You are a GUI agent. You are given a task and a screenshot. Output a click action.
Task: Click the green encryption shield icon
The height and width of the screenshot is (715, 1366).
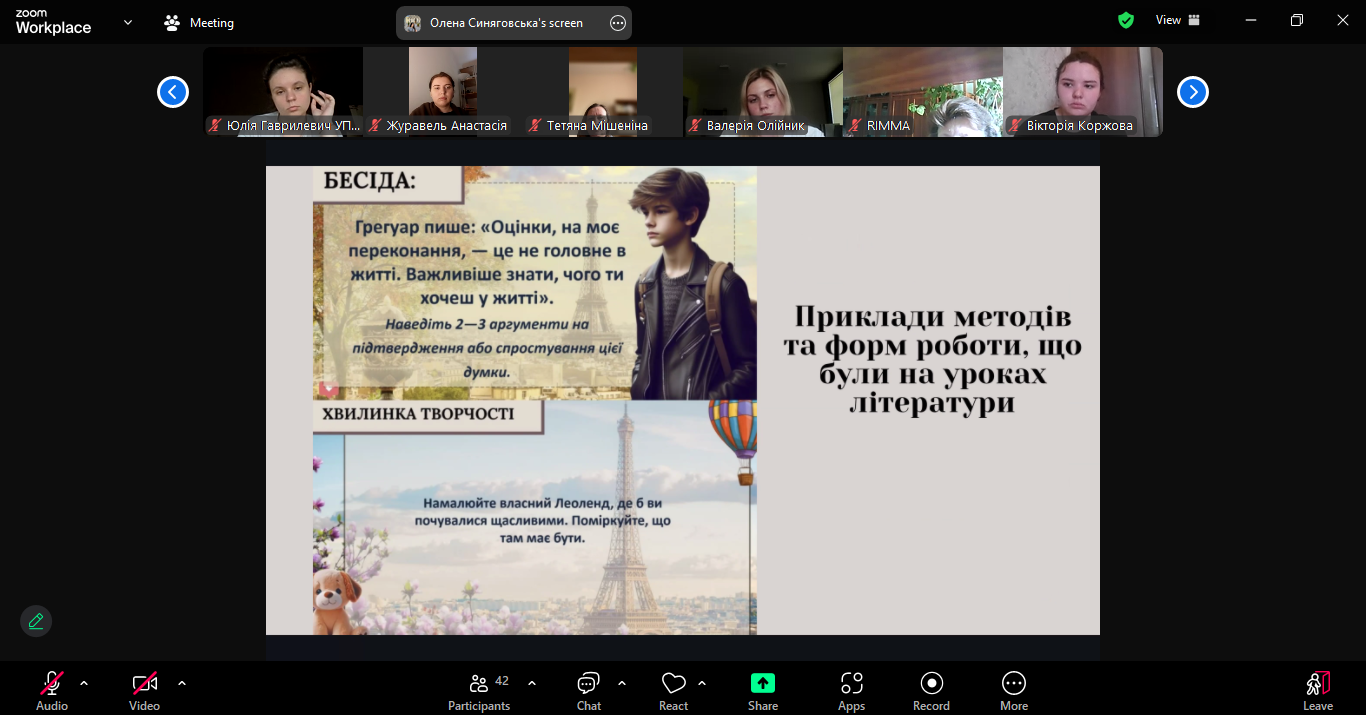1126,20
